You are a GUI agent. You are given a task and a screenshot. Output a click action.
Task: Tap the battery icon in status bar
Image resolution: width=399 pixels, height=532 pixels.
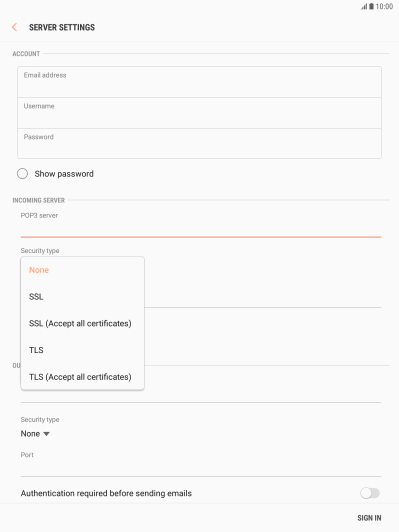click(x=372, y=6)
